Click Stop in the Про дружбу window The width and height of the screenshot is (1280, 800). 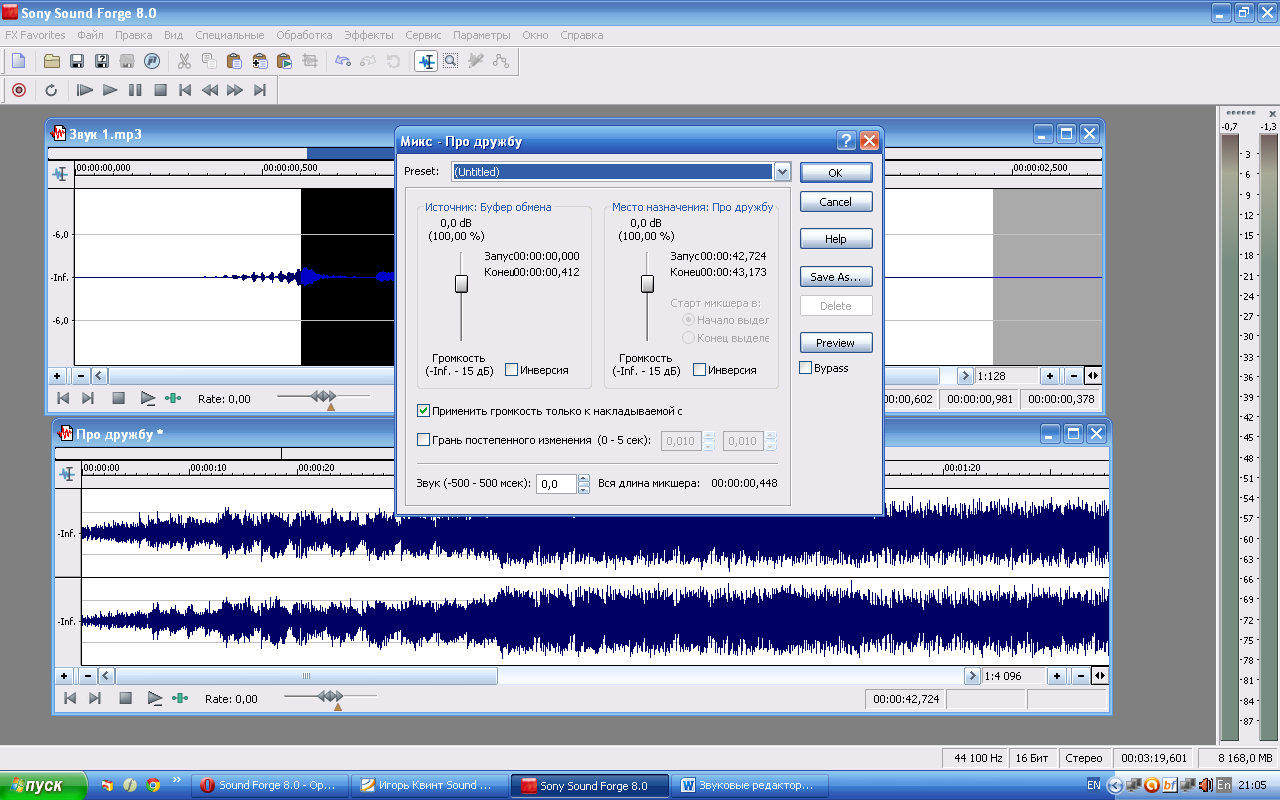(x=126, y=698)
